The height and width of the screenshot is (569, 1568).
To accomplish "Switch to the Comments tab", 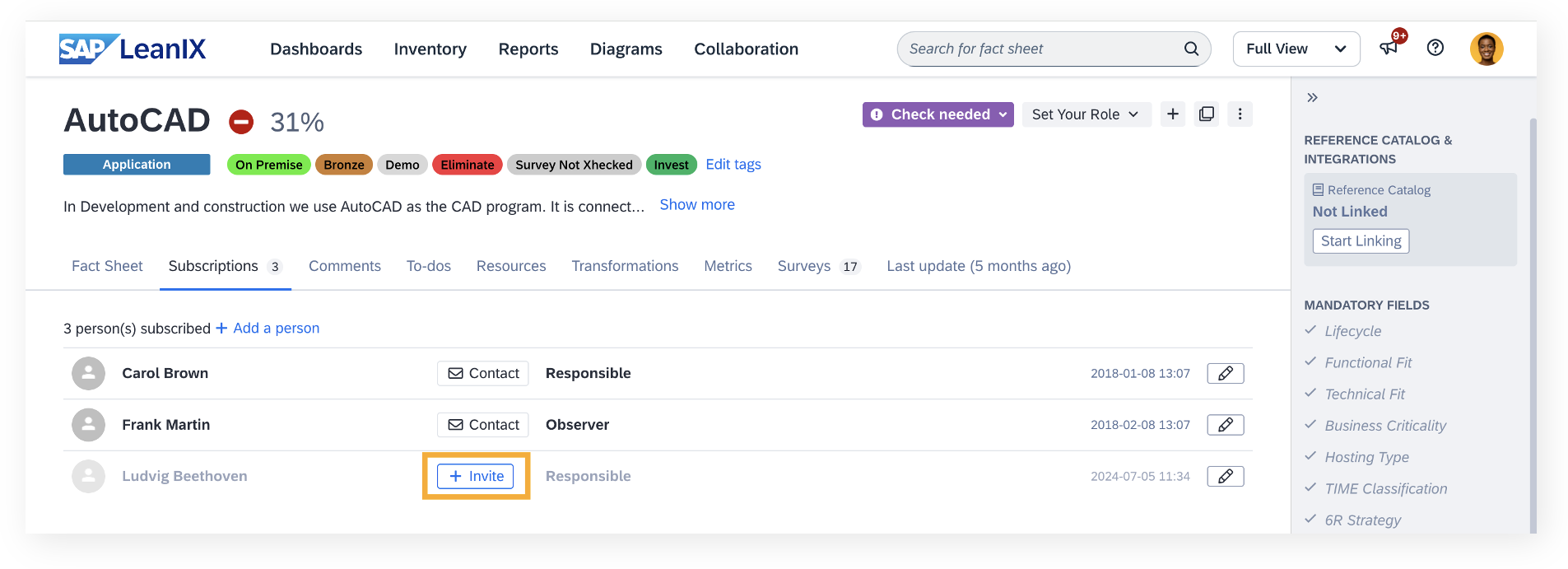I will coord(345,266).
